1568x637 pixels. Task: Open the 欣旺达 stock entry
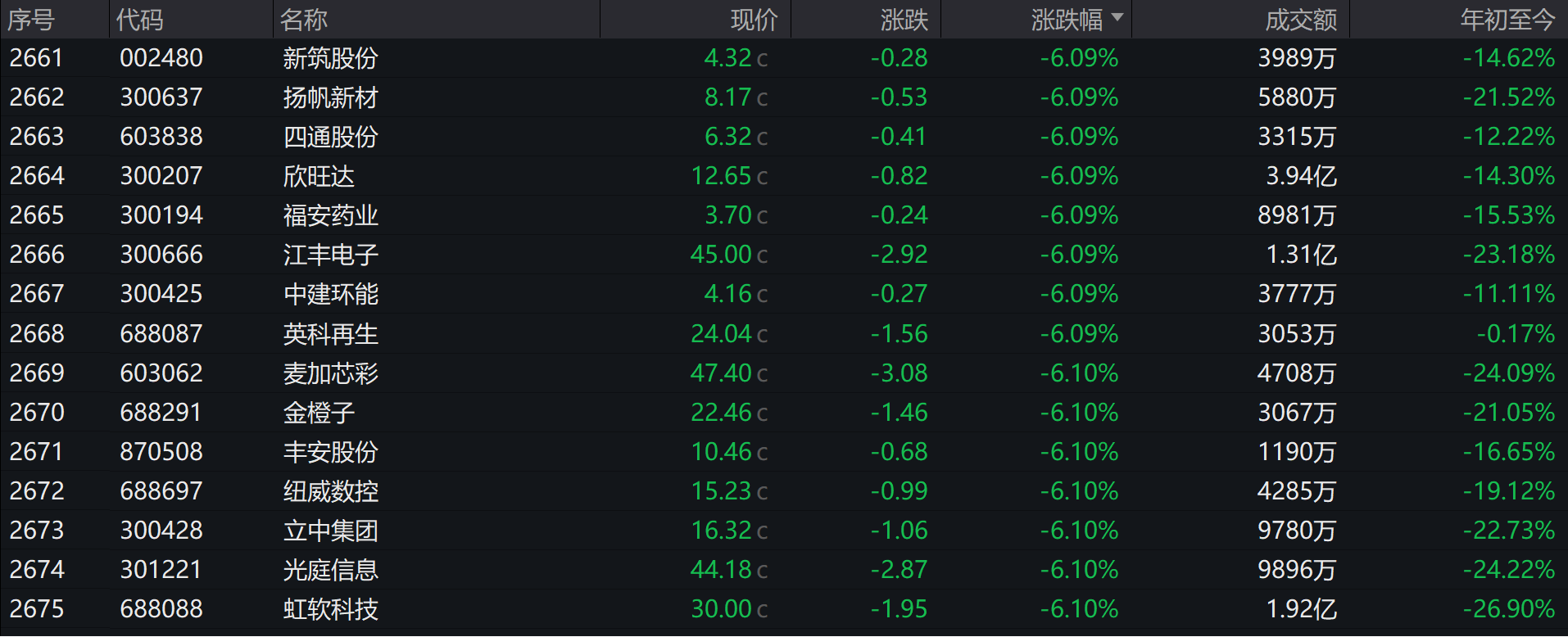click(x=319, y=176)
